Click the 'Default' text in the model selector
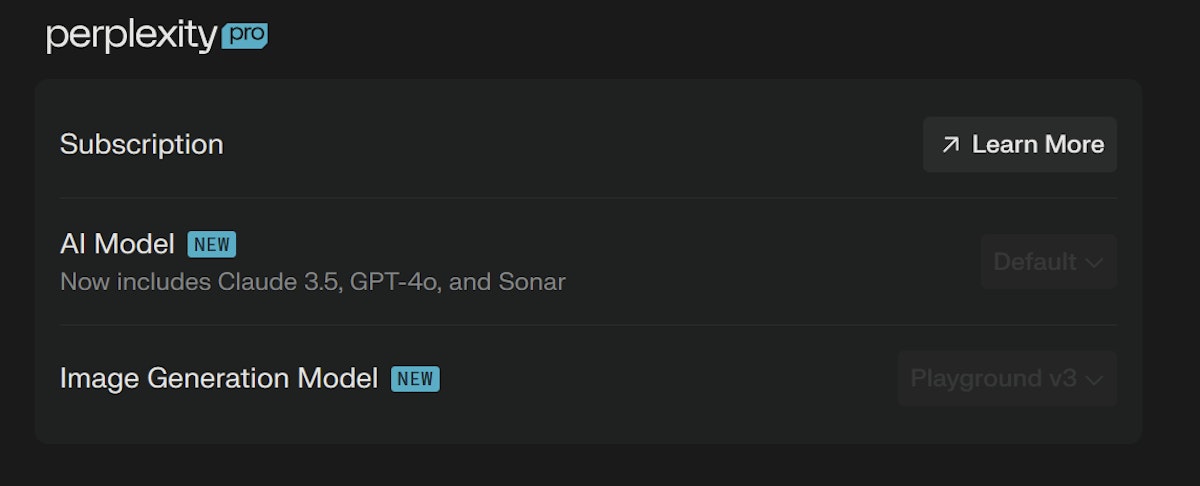Image resolution: width=1200 pixels, height=486 pixels. [x=1035, y=262]
